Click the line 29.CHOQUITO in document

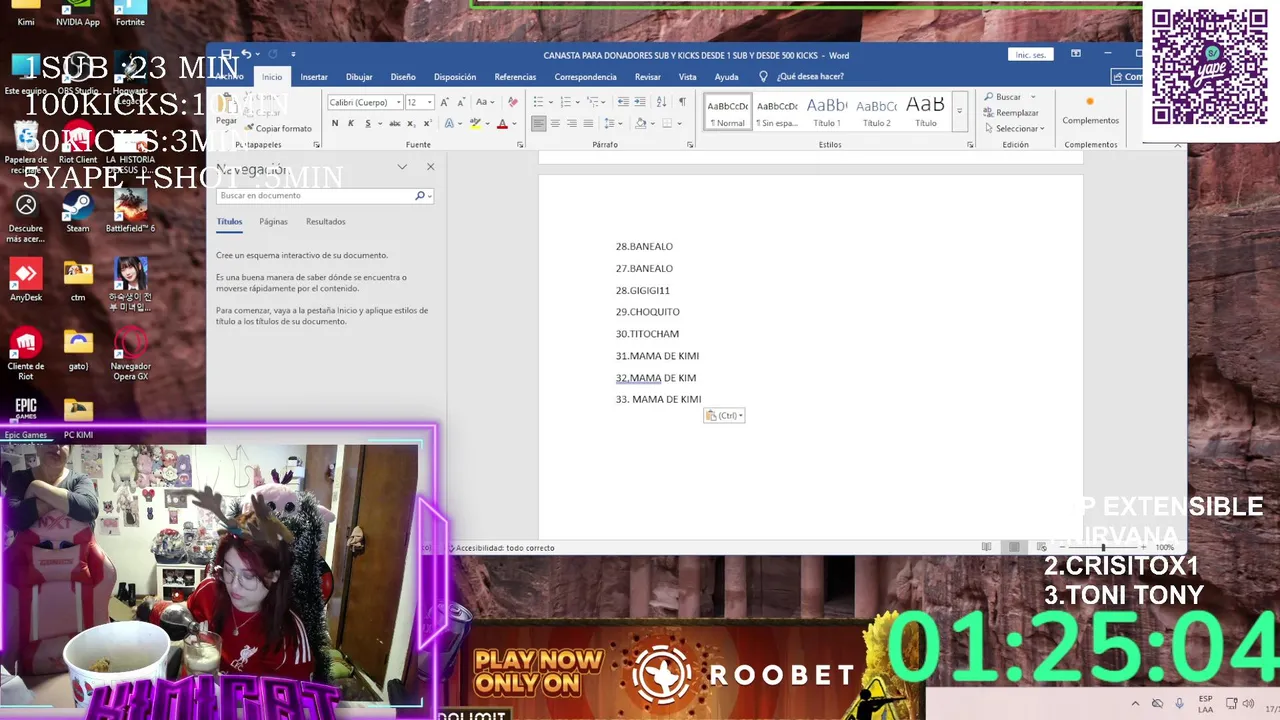(x=648, y=312)
